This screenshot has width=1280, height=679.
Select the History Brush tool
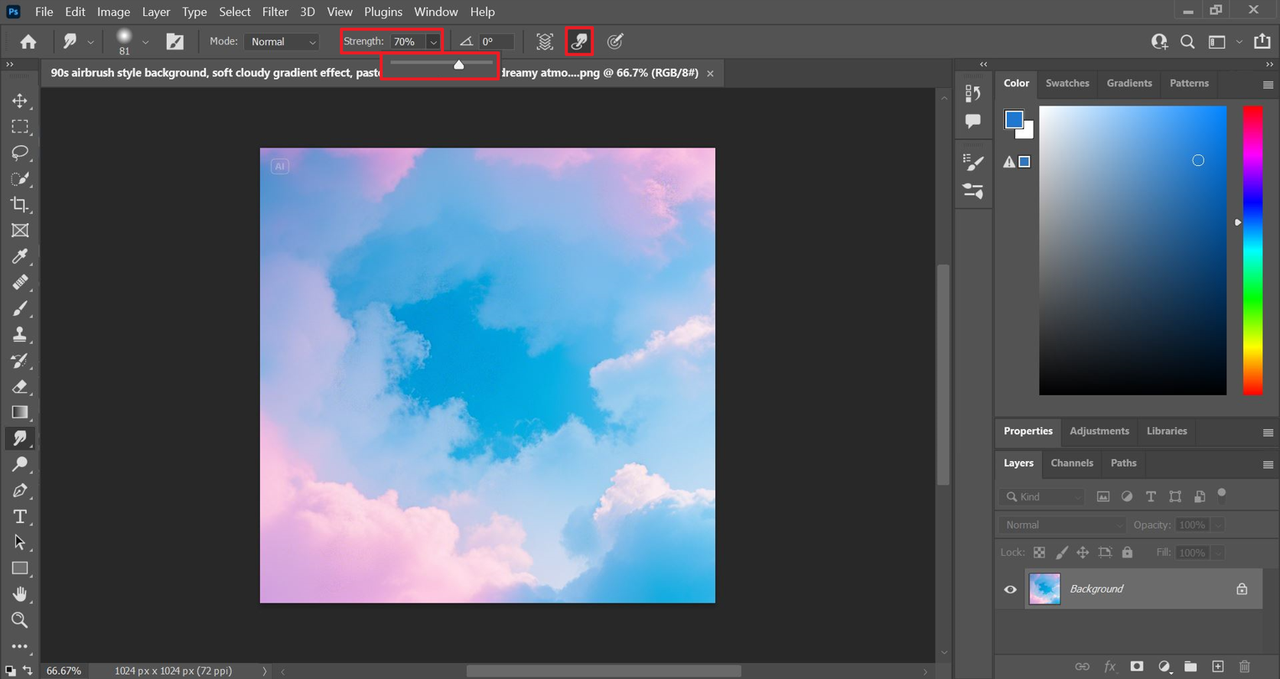point(19,361)
